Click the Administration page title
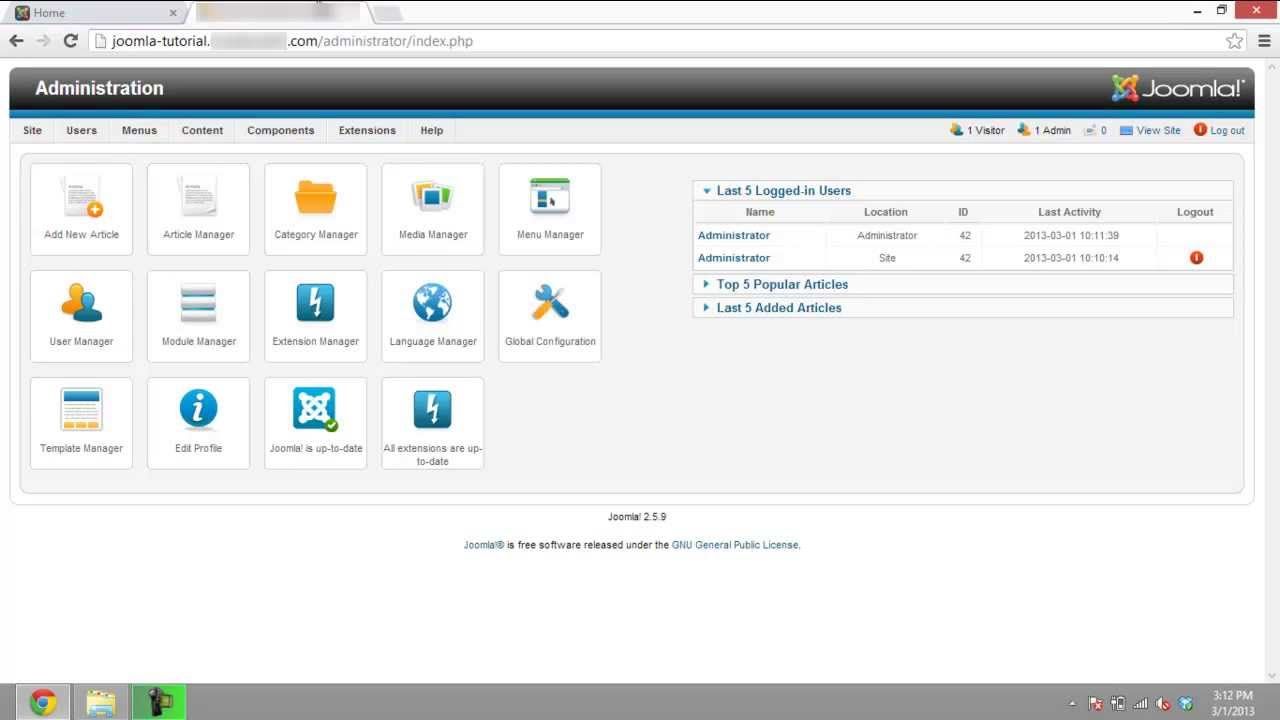The image size is (1280, 720). point(99,88)
